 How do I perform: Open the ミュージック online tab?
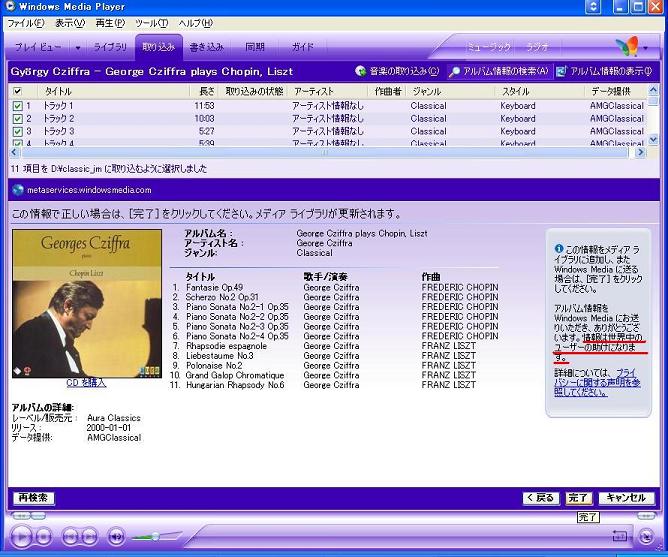[489, 47]
